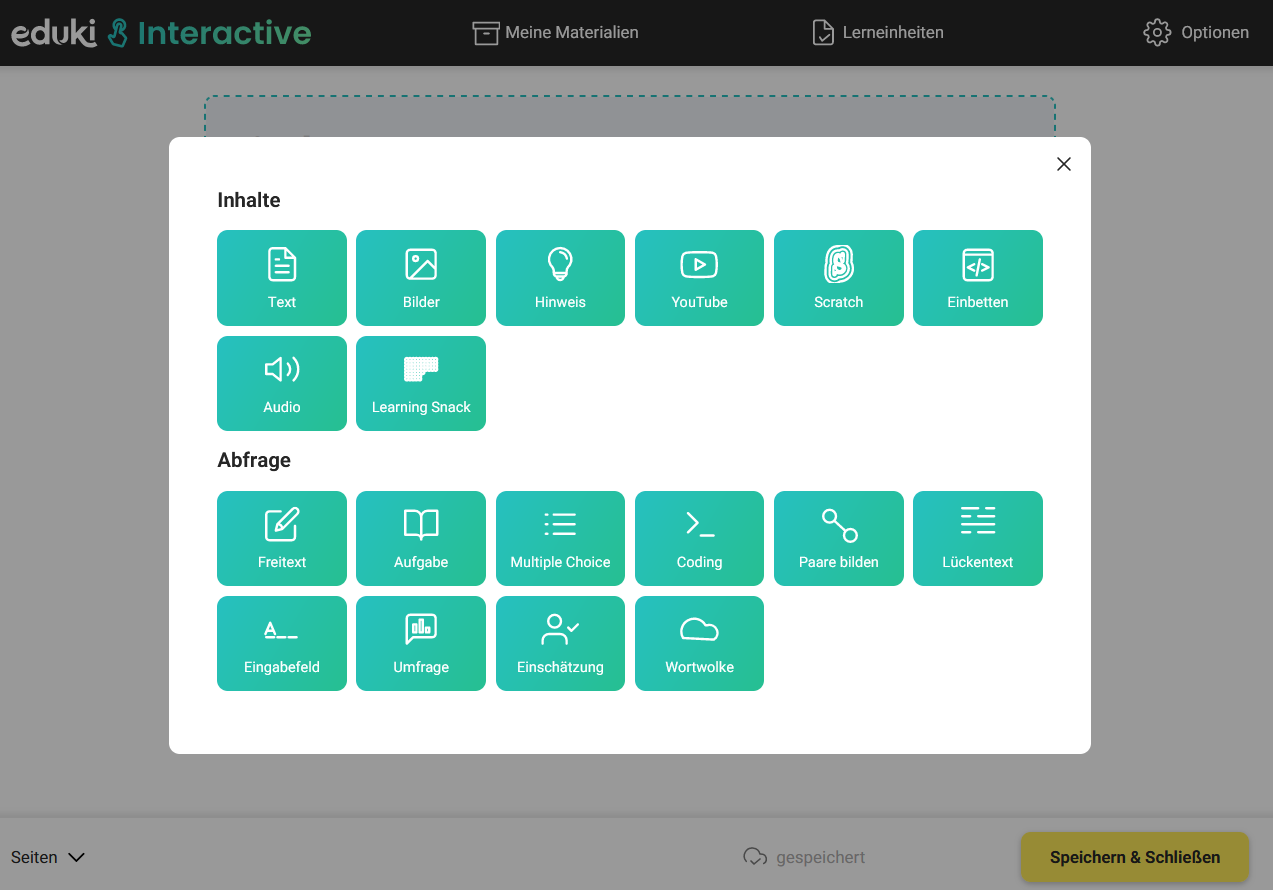Switch to Lerneinheiten
This screenshot has height=890, width=1273.
[877, 32]
